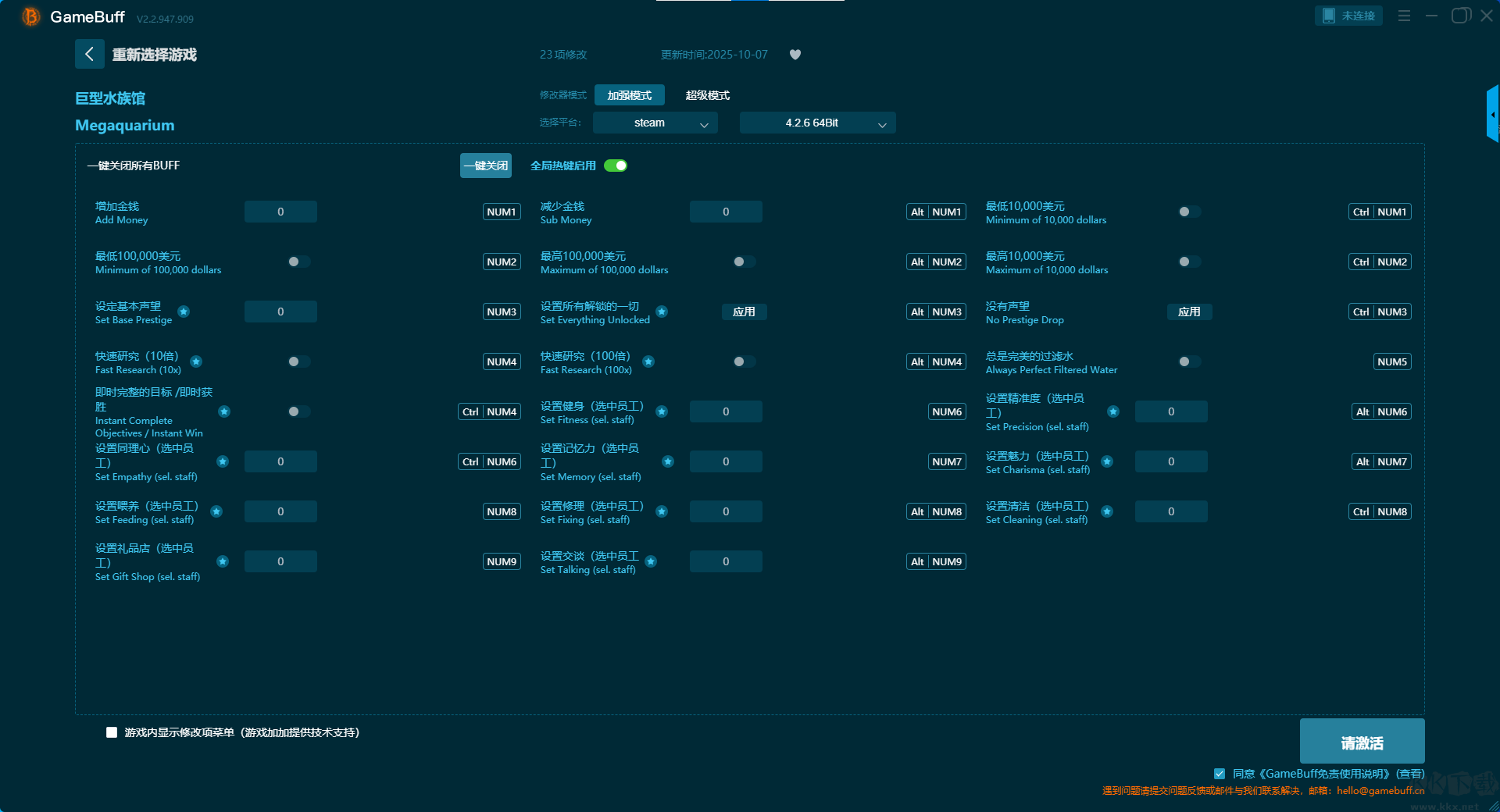This screenshot has width=1500, height=812.
Task: Click the star icon beside Set Cleaning
Action: [x=1107, y=511]
